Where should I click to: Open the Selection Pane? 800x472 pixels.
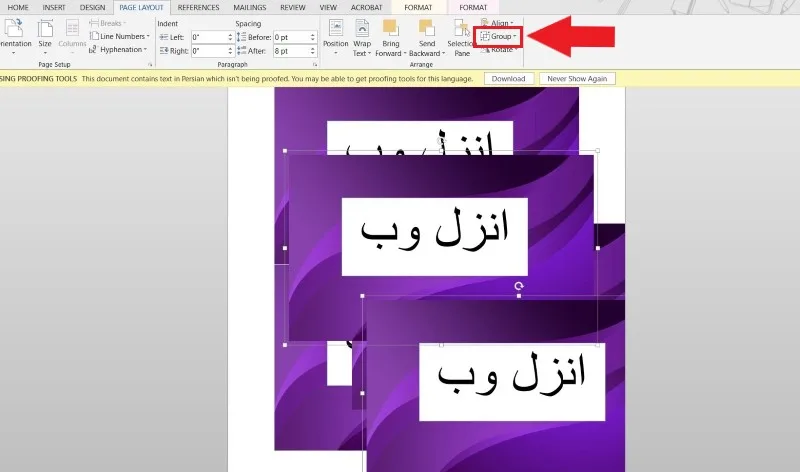click(x=462, y=37)
